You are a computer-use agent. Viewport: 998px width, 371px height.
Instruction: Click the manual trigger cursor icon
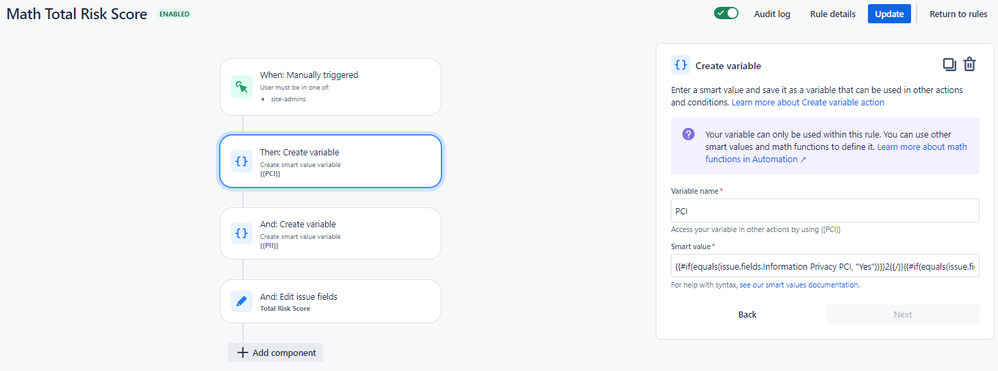coord(241,87)
